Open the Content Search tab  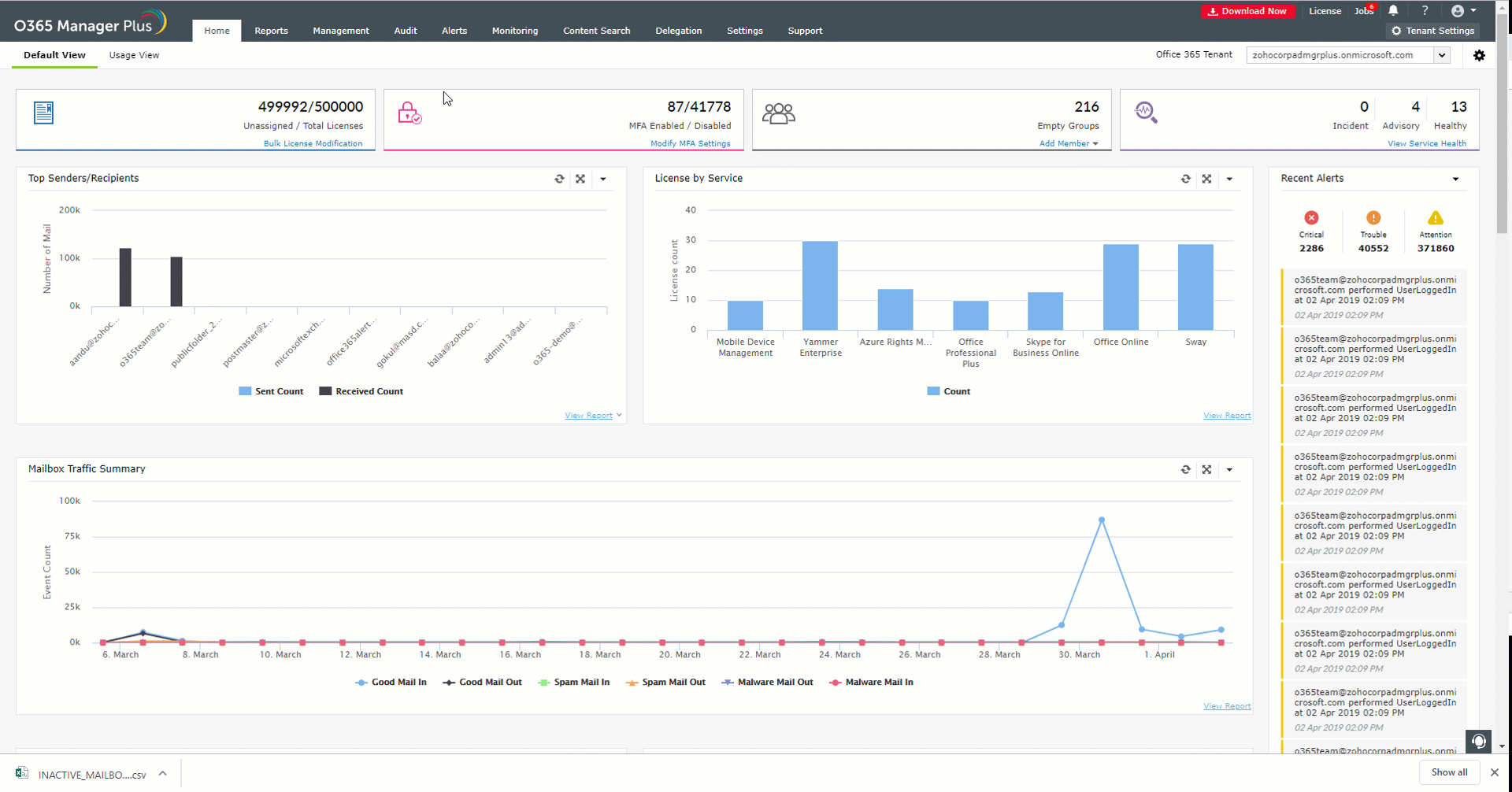pyautogui.click(x=597, y=31)
